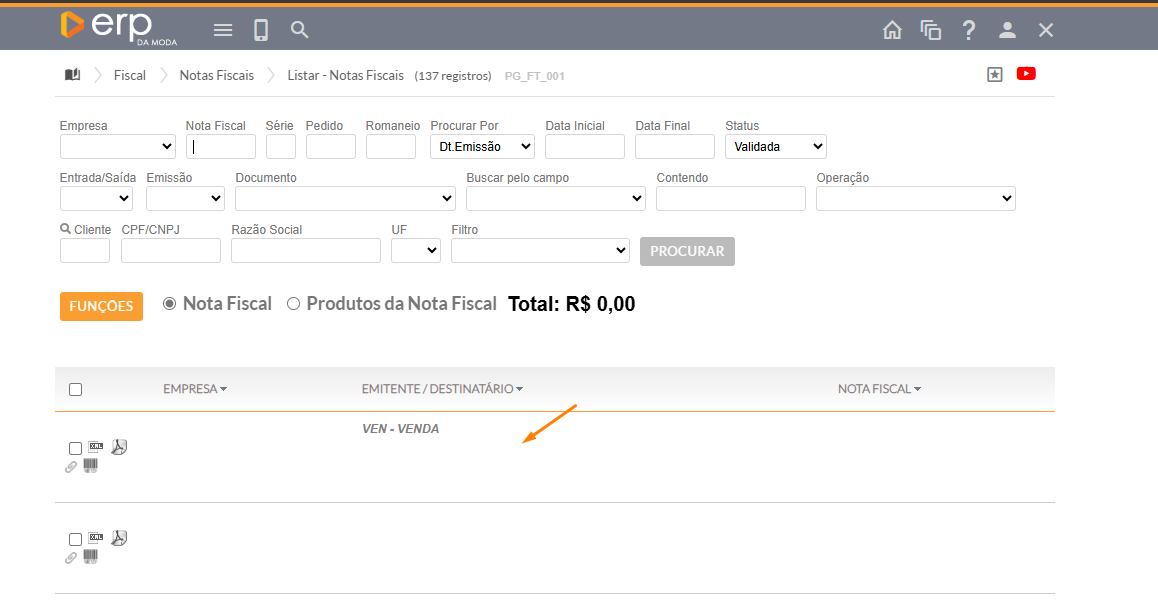Click the orange FUNÇÕES button

(x=101, y=306)
